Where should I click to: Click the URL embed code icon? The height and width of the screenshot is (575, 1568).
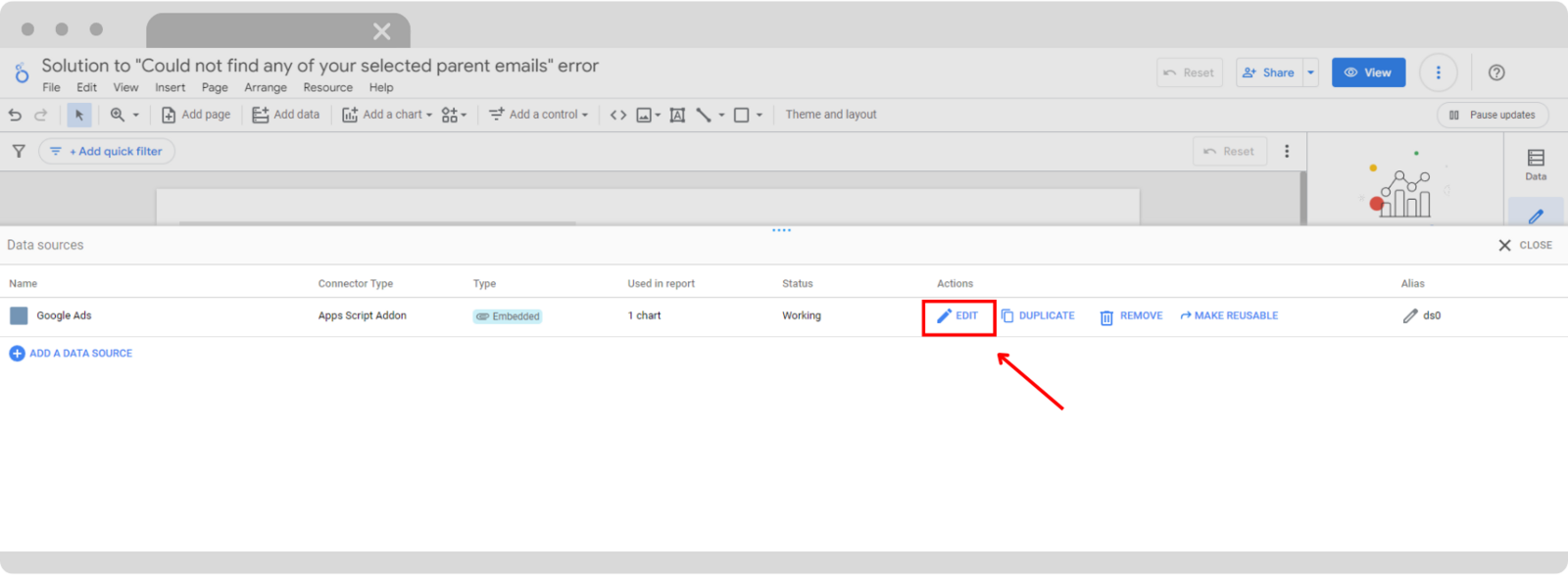[x=618, y=115]
